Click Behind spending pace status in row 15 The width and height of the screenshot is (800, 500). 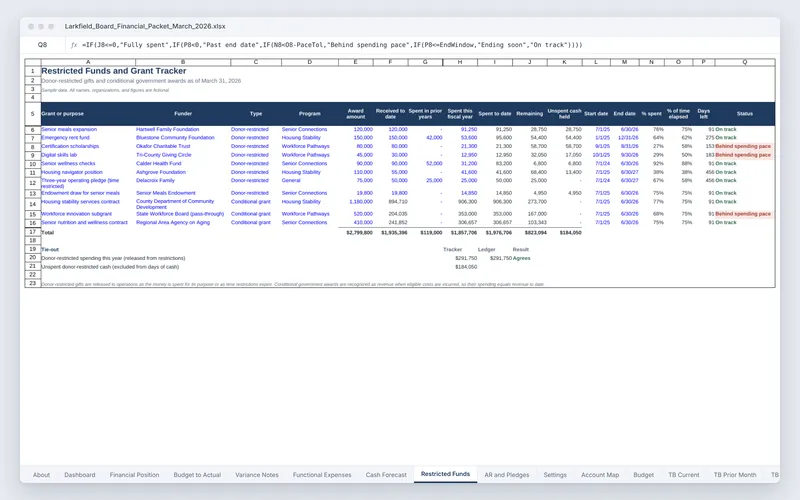(743, 214)
